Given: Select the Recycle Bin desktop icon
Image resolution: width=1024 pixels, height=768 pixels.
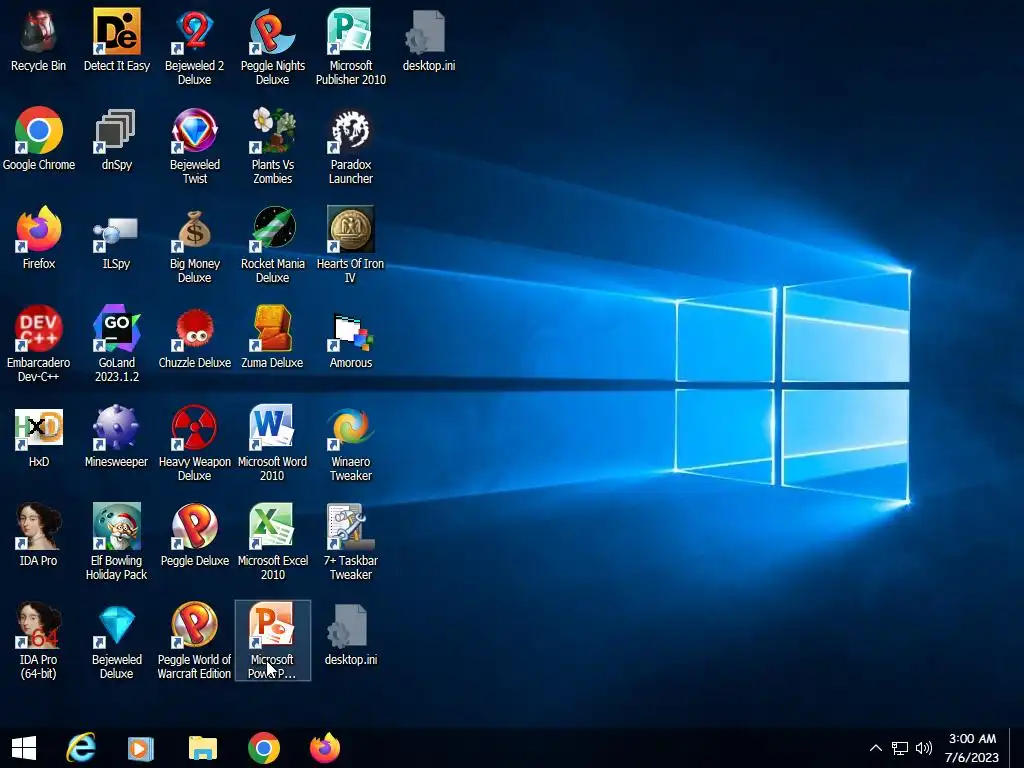Looking at the screenshot, I should 39,40.
